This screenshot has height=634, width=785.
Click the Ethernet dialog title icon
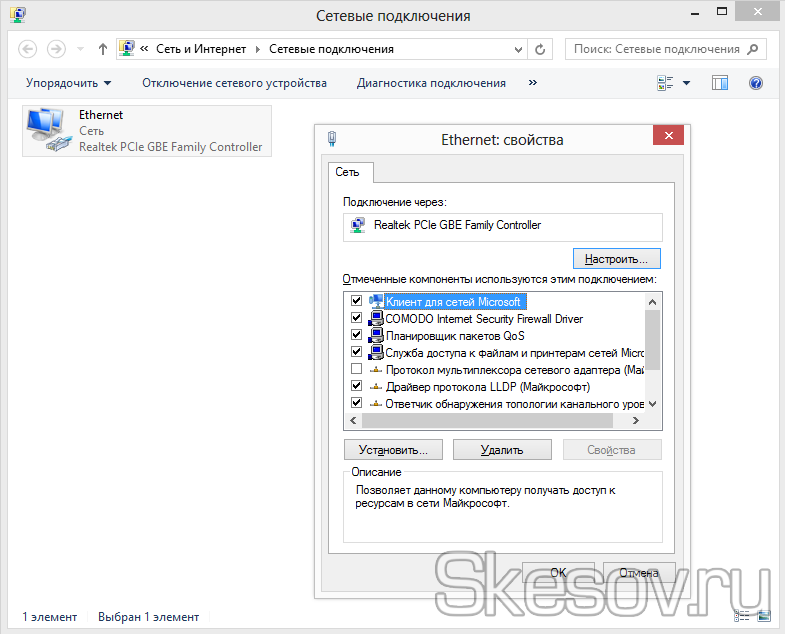pos(332,139)
